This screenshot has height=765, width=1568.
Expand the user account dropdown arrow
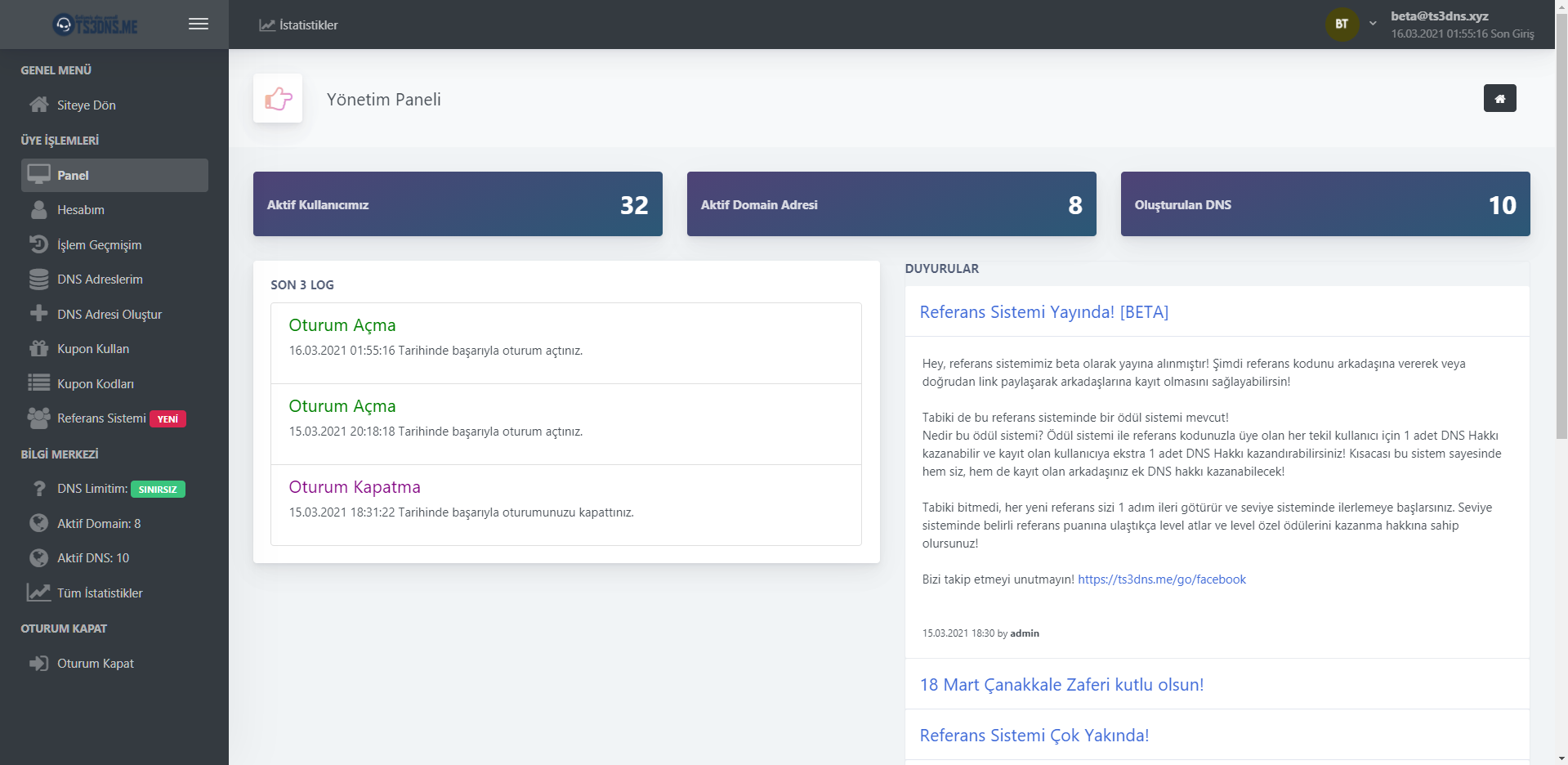point(1374,24)
